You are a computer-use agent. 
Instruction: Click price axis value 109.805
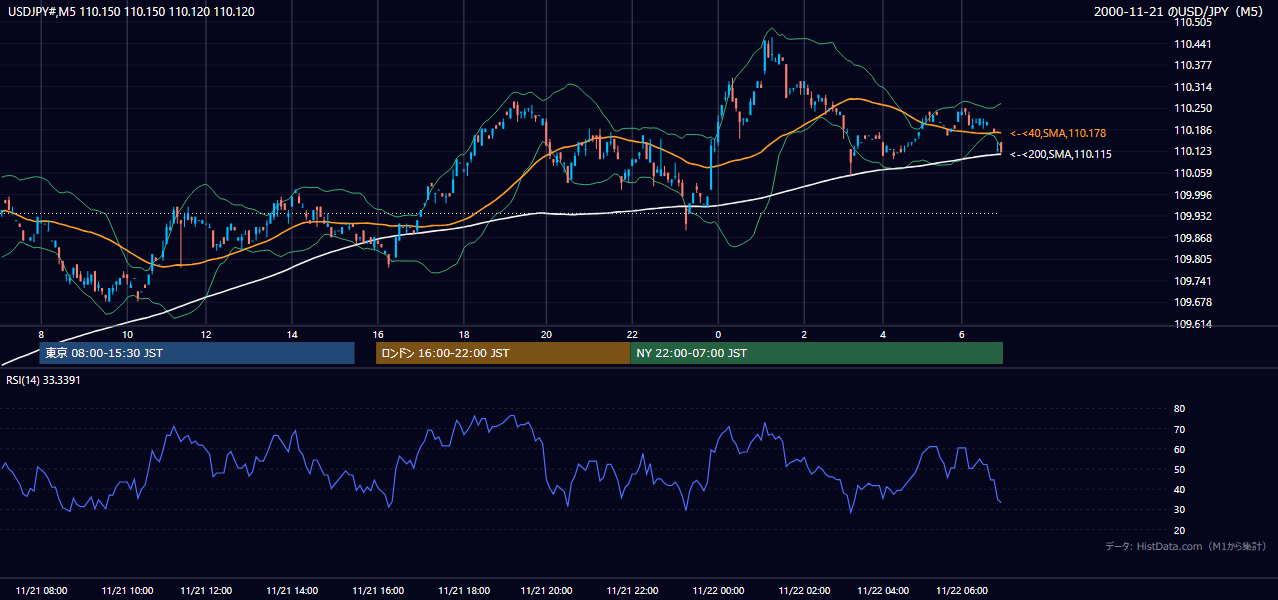point(1193,259)
